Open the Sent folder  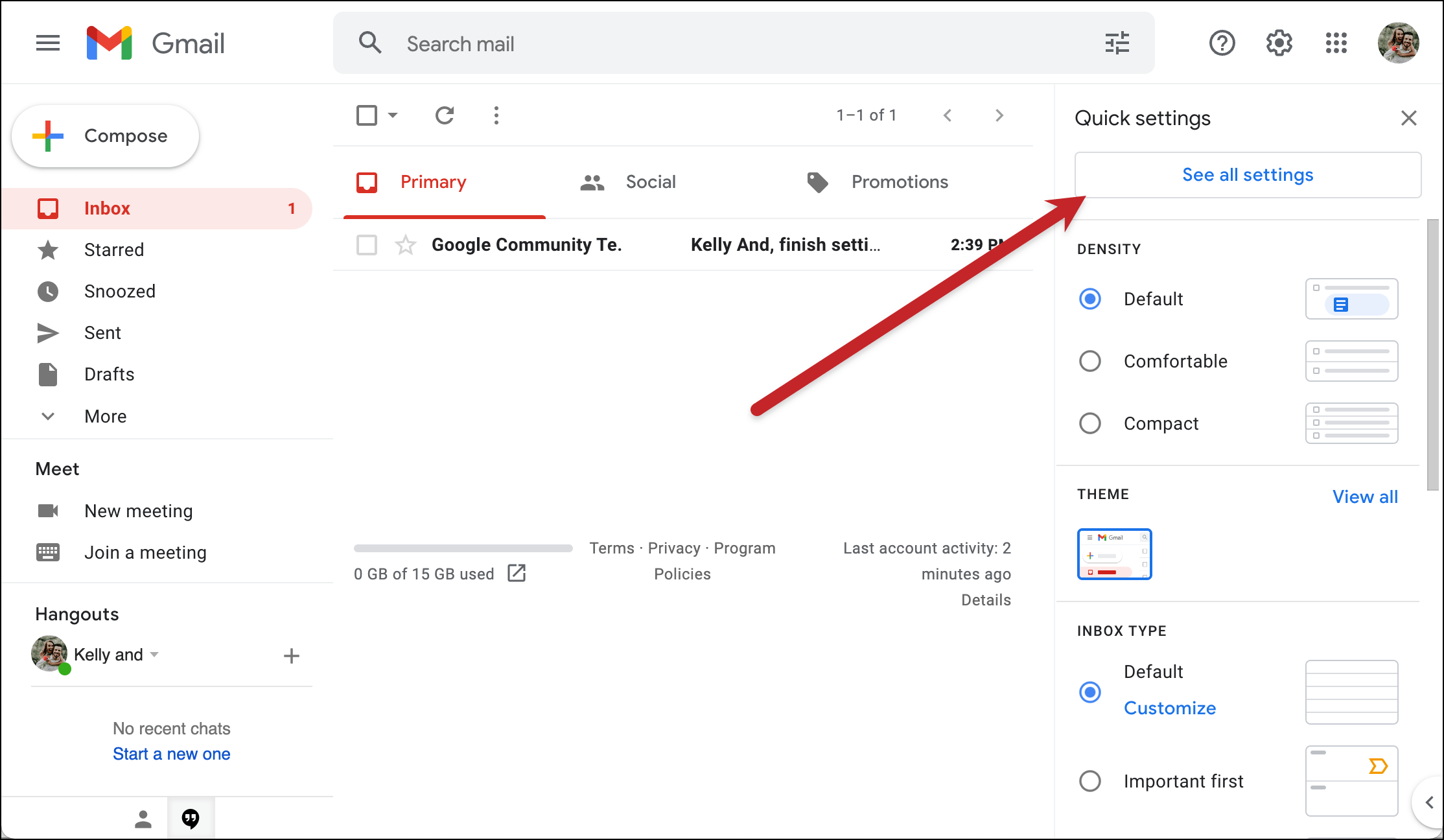156,333
